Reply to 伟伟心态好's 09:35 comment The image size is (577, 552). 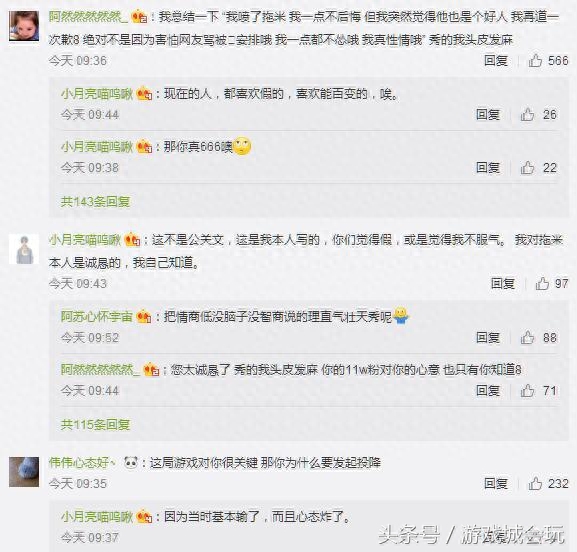pyautogui.click(x=496, y=483)
